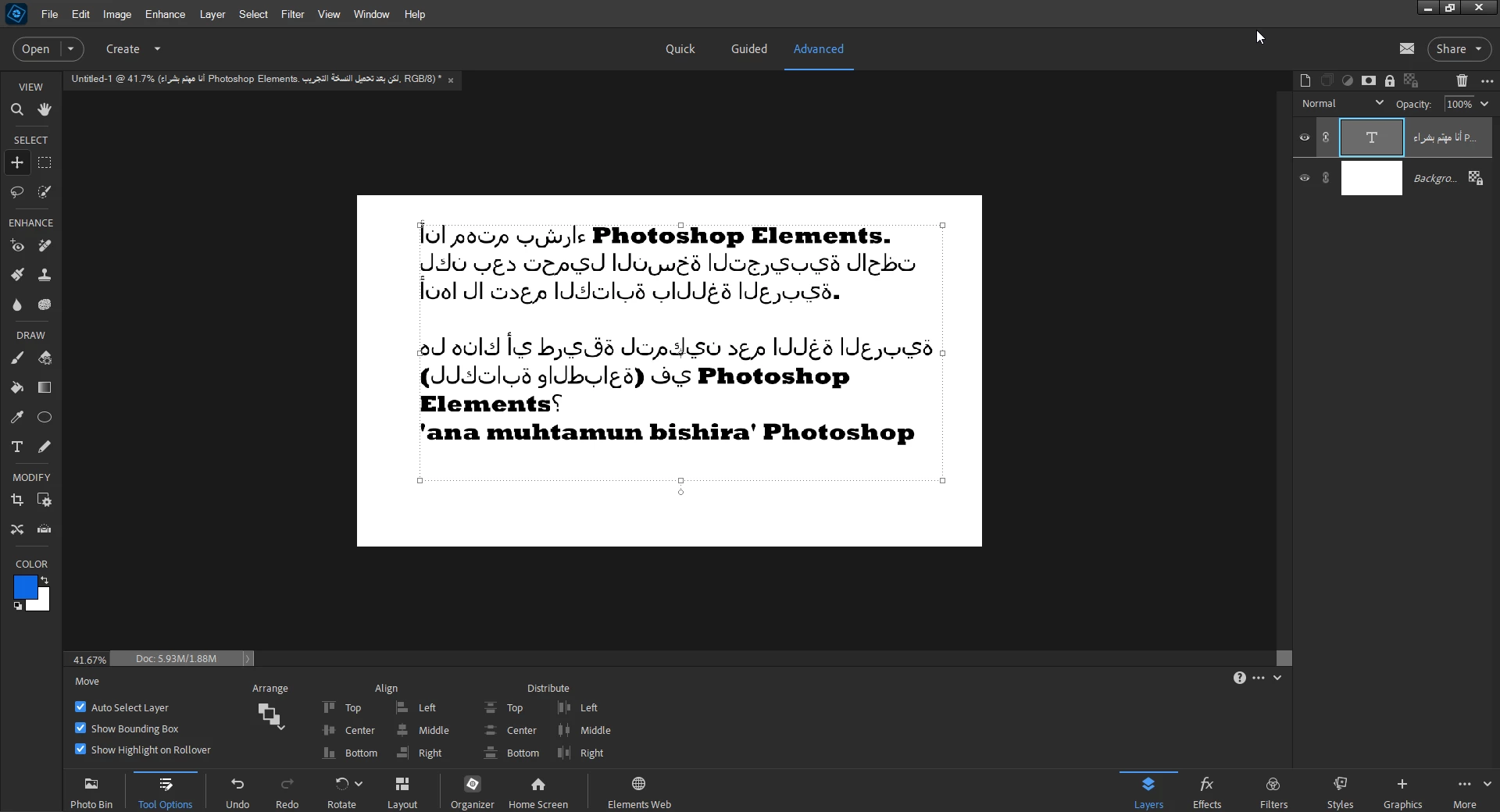
Task: Go to Home Screen
Action: [538, 792]
